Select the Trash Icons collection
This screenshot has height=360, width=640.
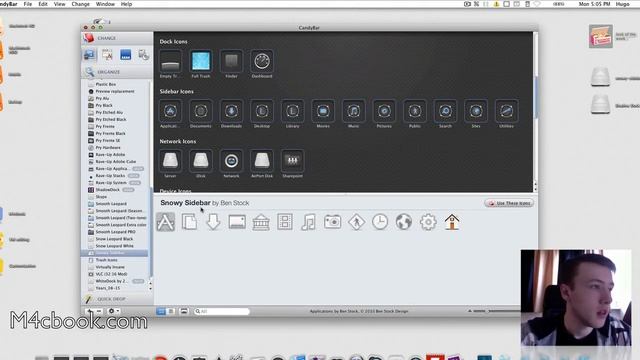coord(116,260)
